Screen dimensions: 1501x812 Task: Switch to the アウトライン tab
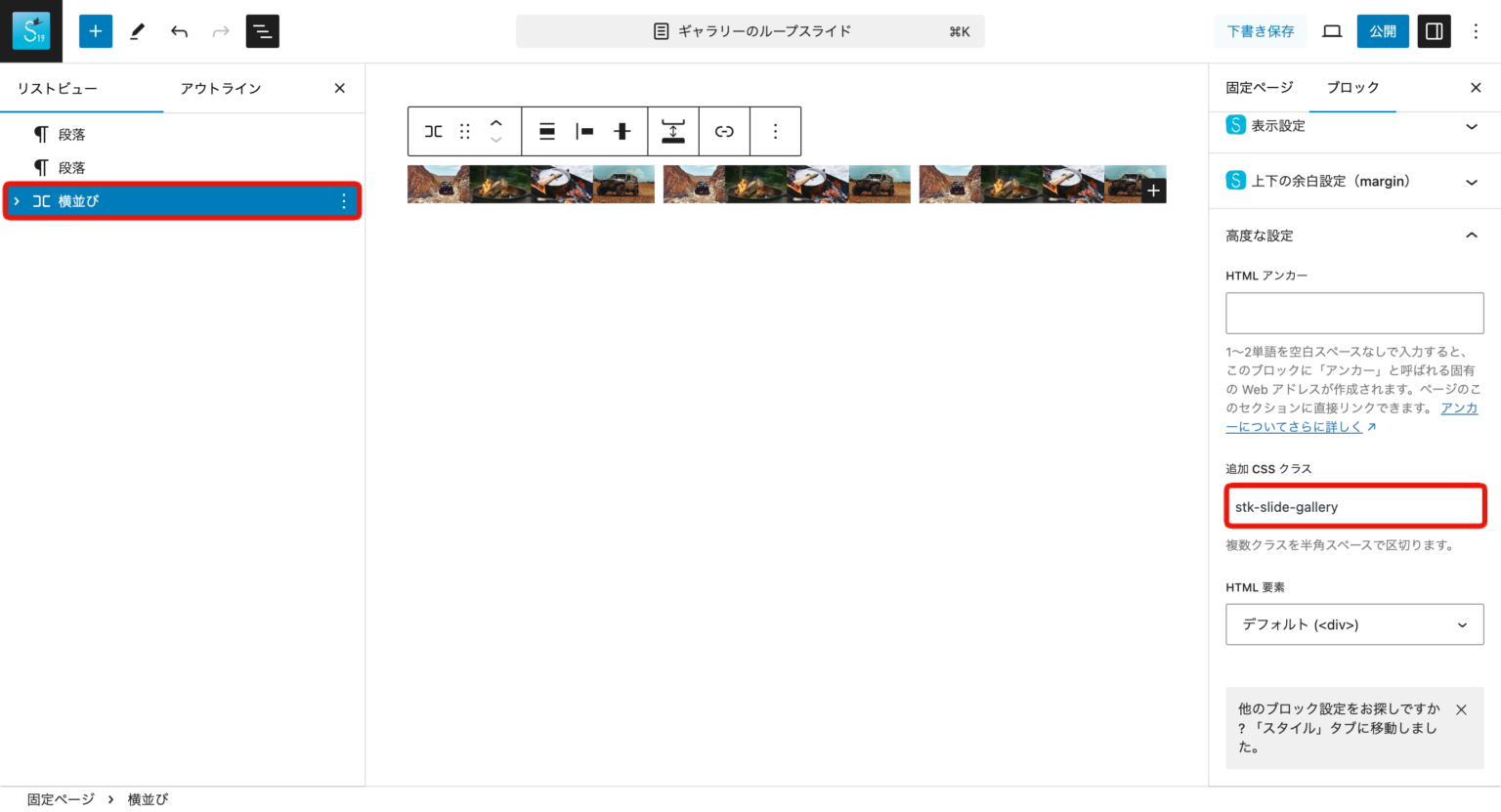tap(221, 88)
